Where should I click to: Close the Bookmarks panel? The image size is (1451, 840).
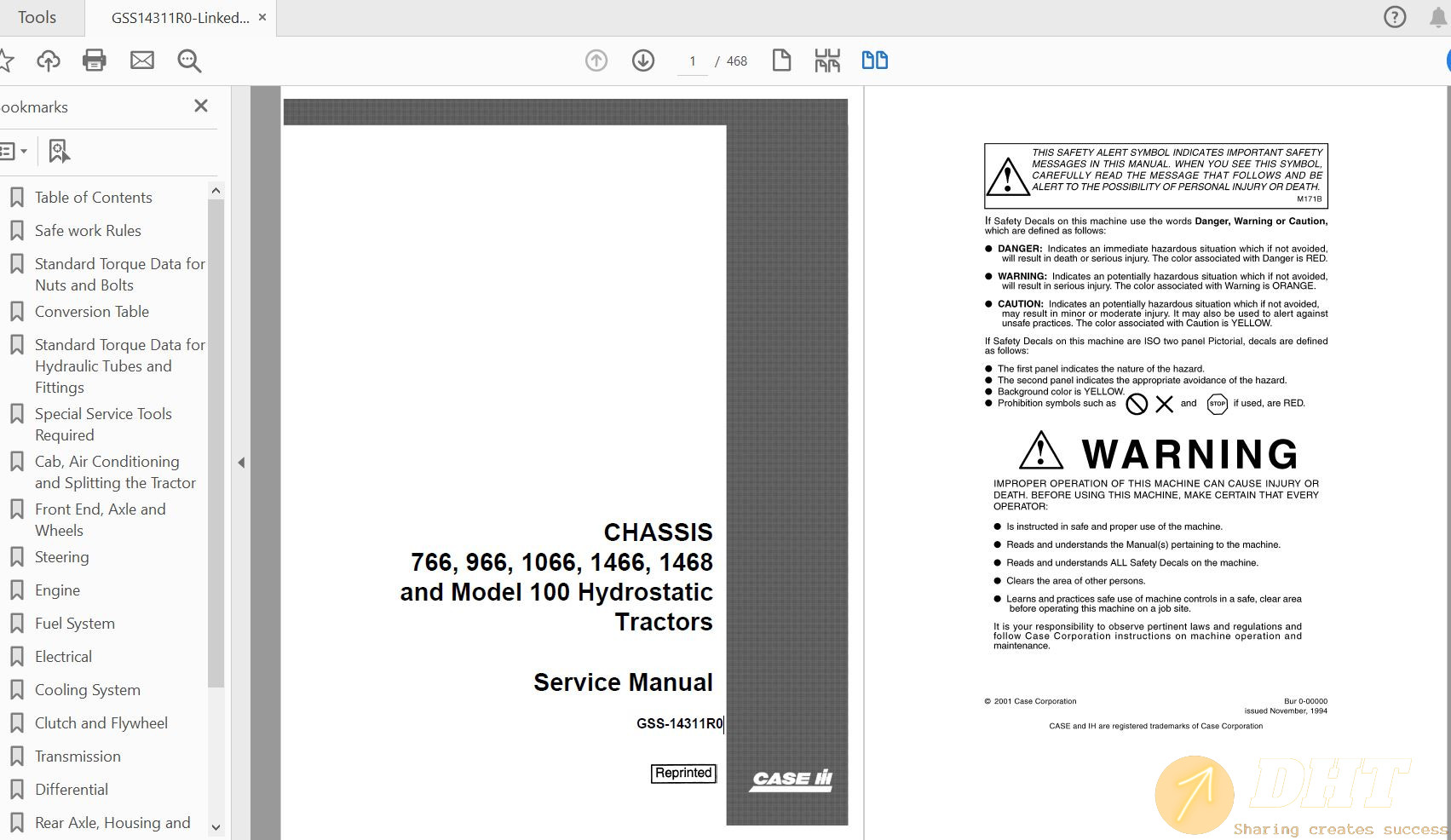tap(201, 106)
